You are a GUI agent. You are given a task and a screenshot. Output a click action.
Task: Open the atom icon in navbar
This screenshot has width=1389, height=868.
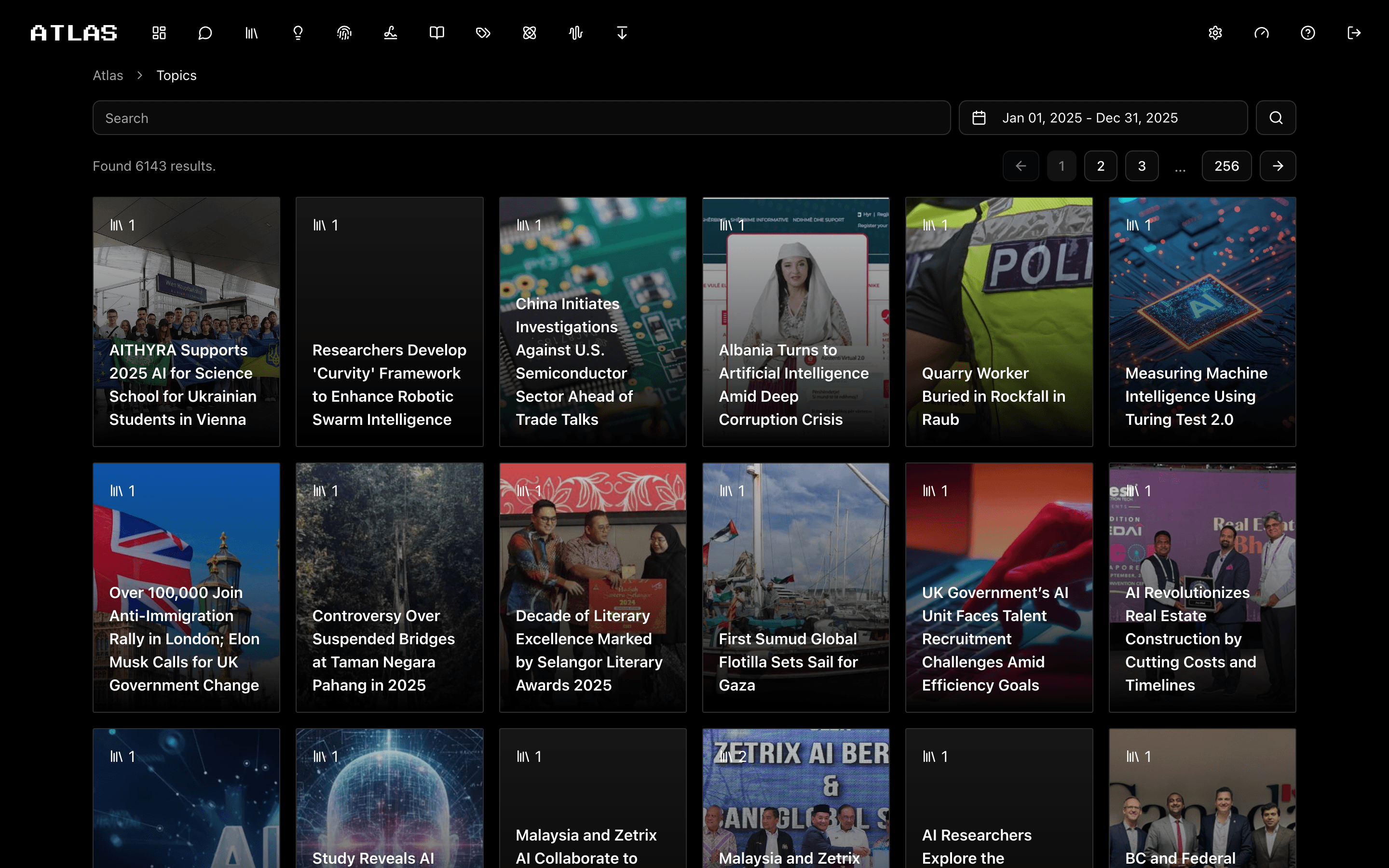[529, 33]
